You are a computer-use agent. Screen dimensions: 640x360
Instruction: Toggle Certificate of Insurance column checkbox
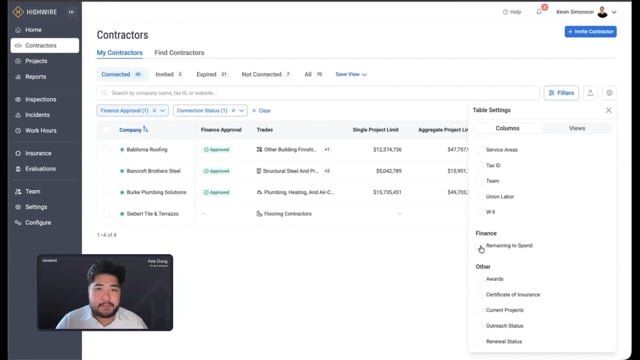point(480,295)
